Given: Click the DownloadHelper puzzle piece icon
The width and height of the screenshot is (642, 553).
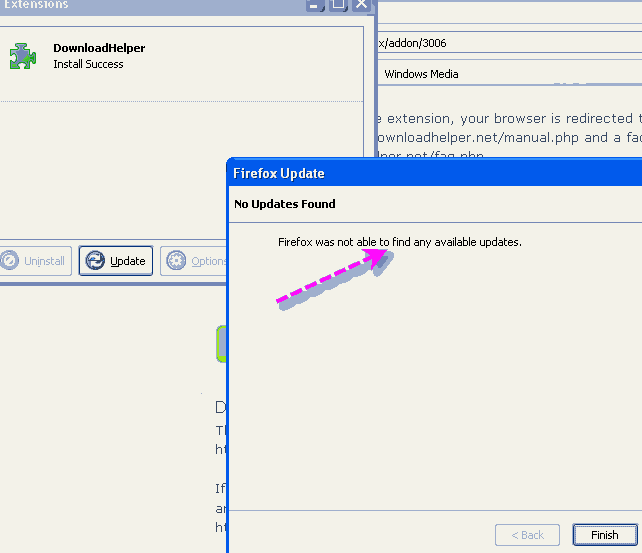Looking at the screenshot, I should tap(23, 56).
